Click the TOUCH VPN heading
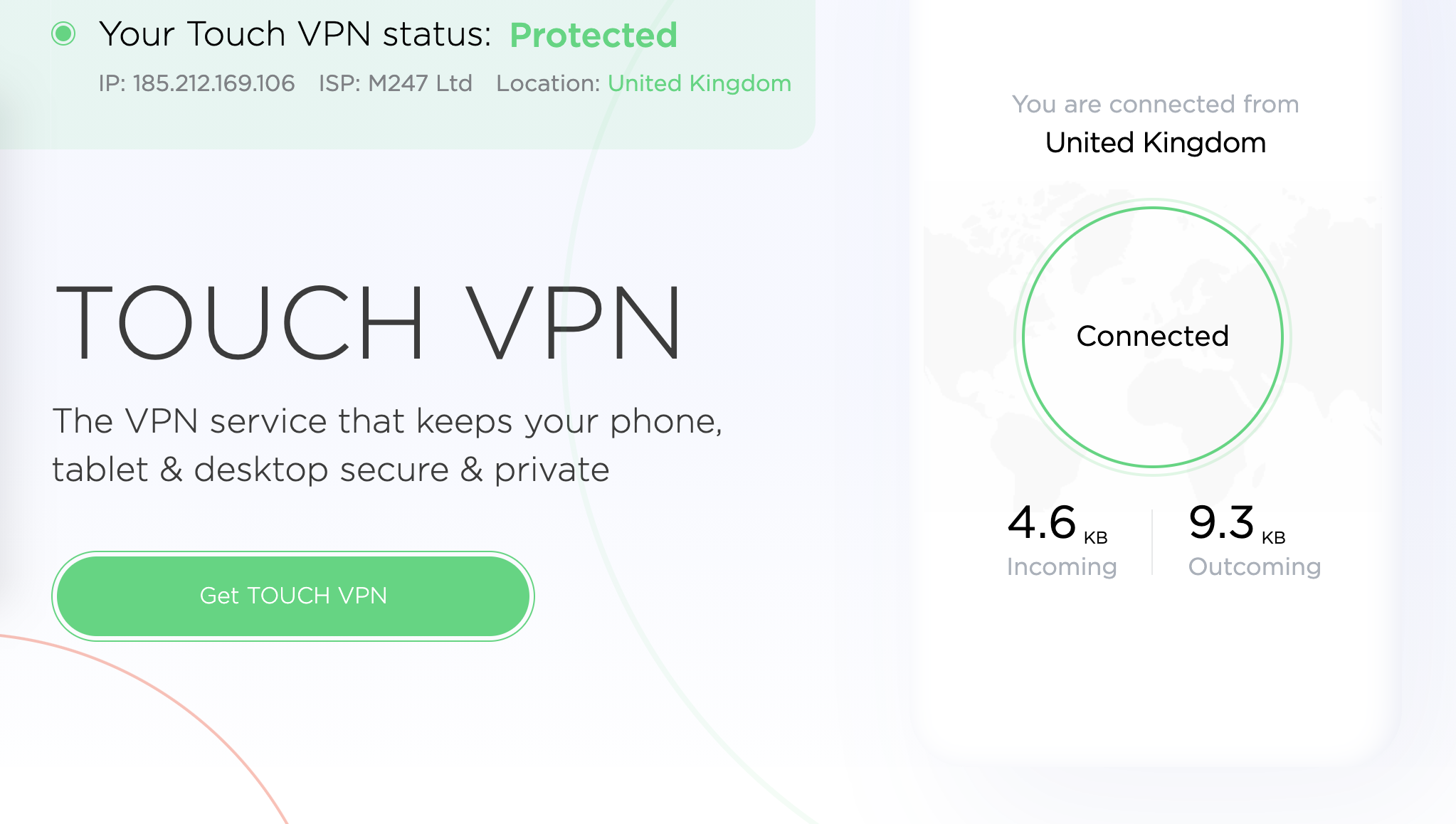The height and width of the screenshot is (824, 1456). tap(369, 322)
